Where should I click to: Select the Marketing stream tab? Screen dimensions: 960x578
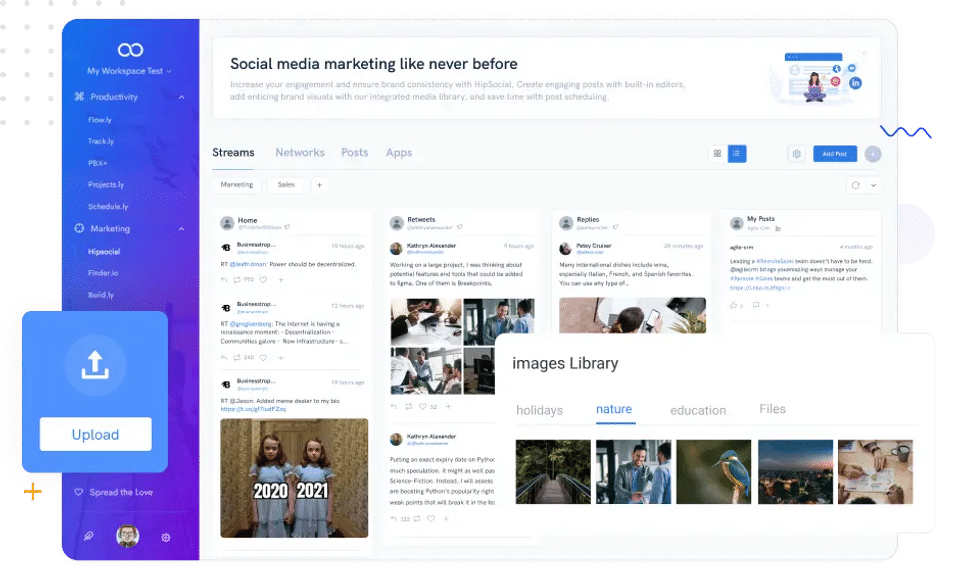[237, 185]
